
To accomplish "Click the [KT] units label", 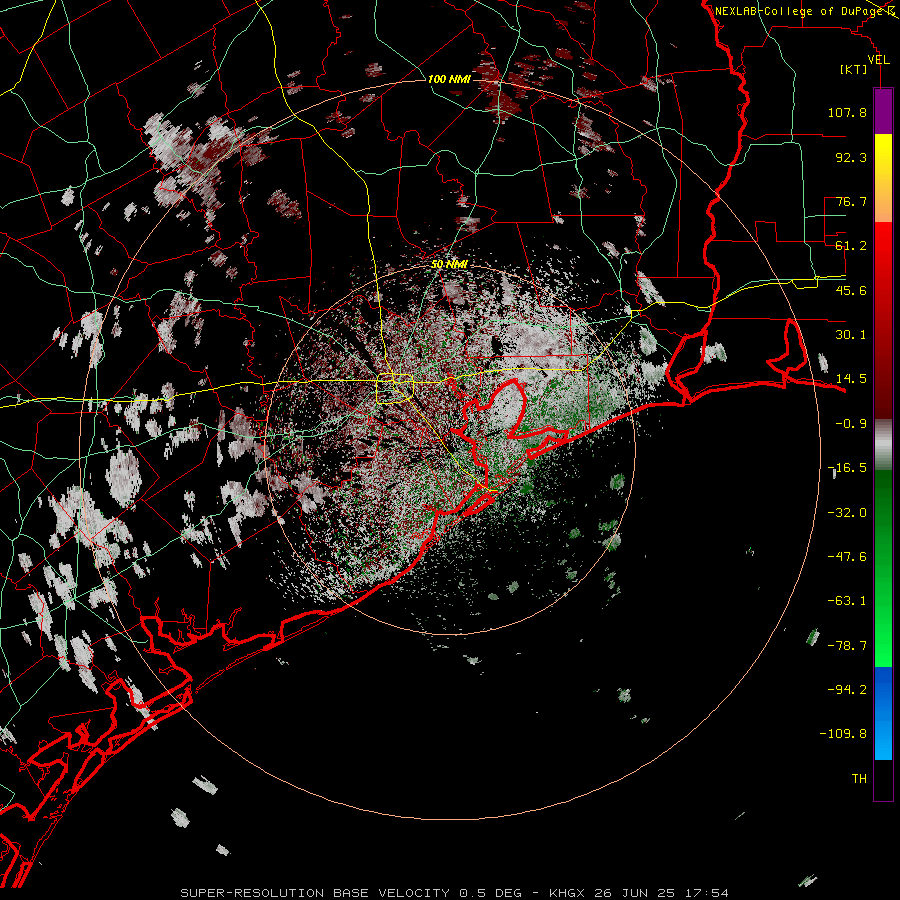I will coord(854,69).
